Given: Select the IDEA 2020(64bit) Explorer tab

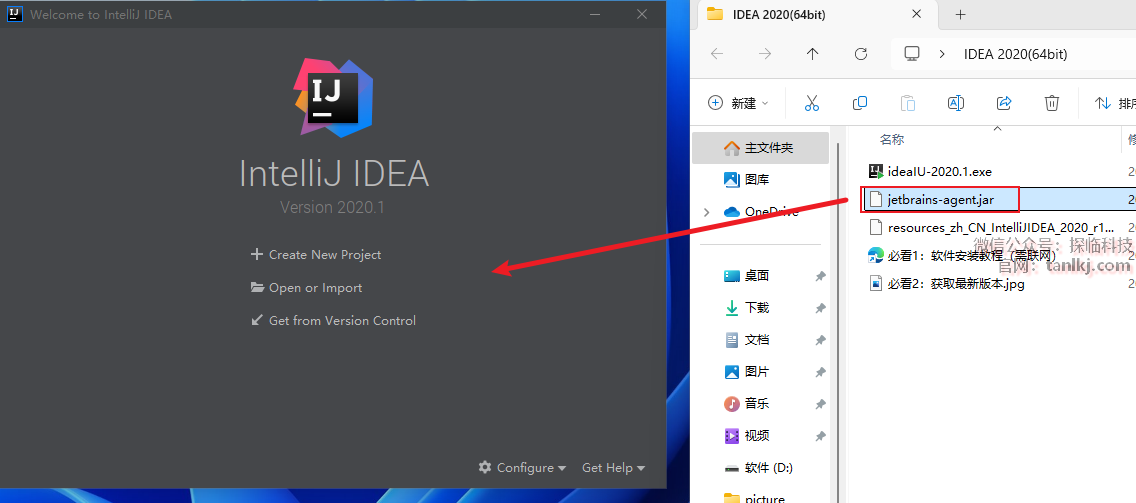Looking at the screenshot, I should [817, 14].
